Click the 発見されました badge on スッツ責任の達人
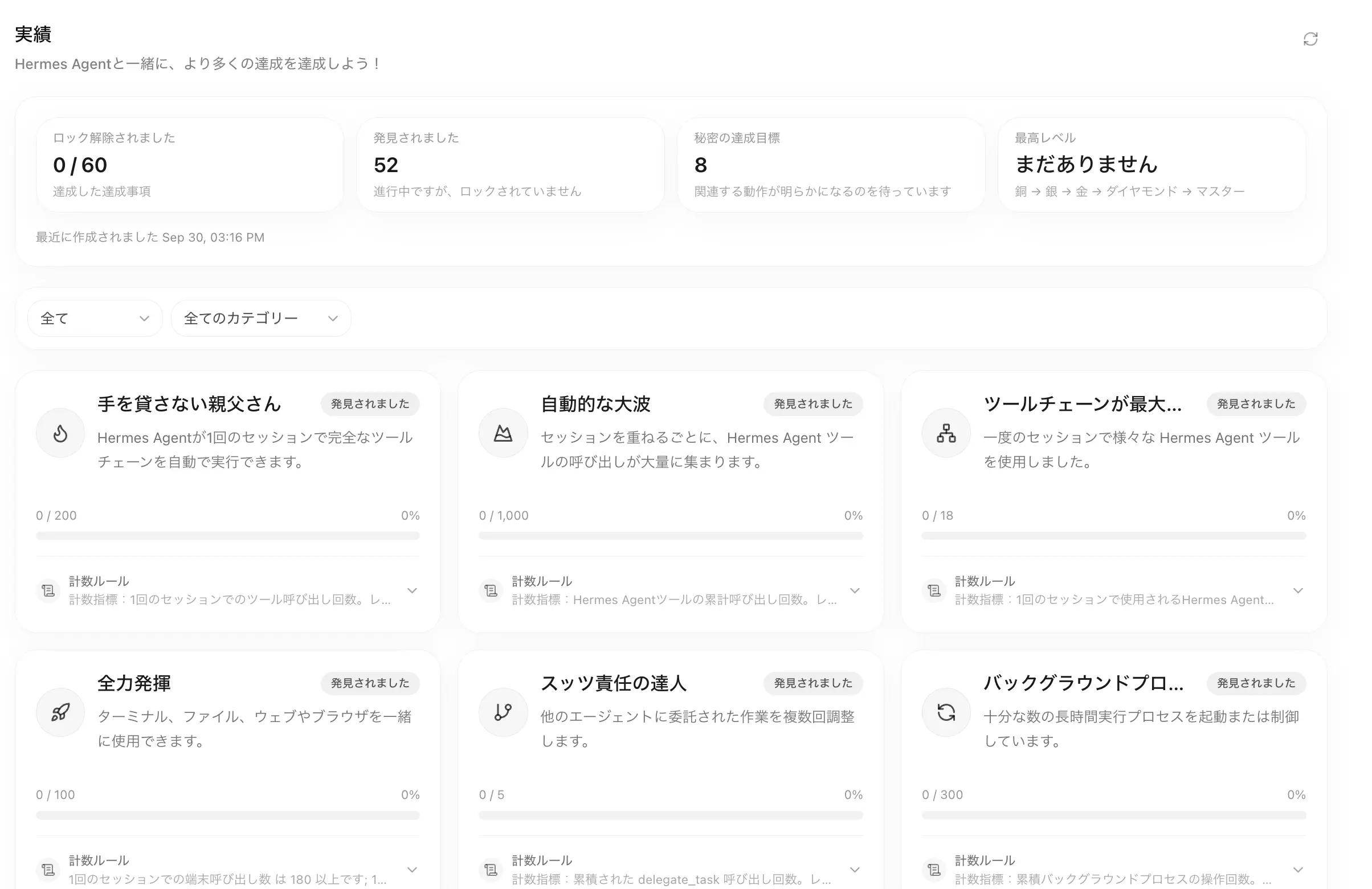This screenshot has height=889, width=1372. click(813, 683)
